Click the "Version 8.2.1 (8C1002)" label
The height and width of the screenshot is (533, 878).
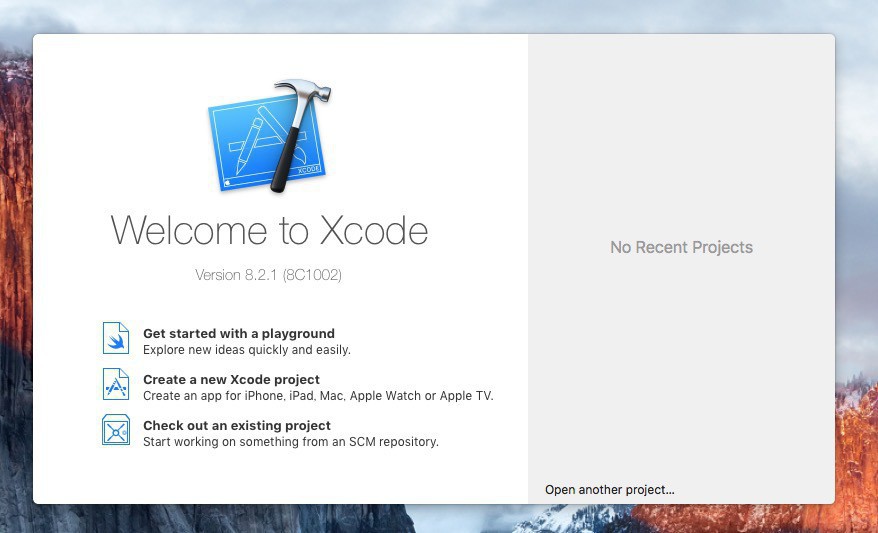pyautogui.click(x=268, y=275)
